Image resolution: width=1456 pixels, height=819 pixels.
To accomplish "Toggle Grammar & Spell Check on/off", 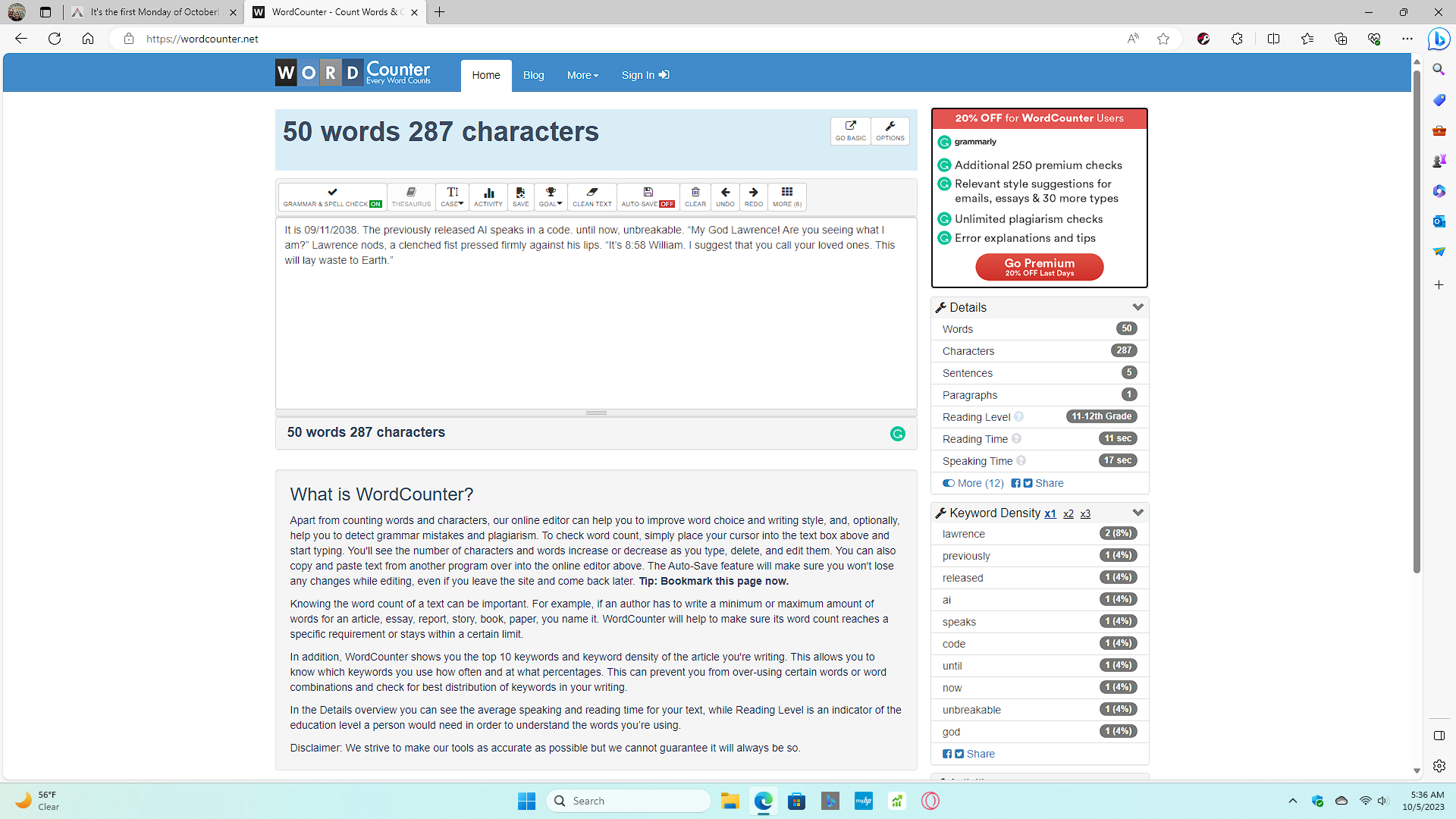I will [332, 196].
